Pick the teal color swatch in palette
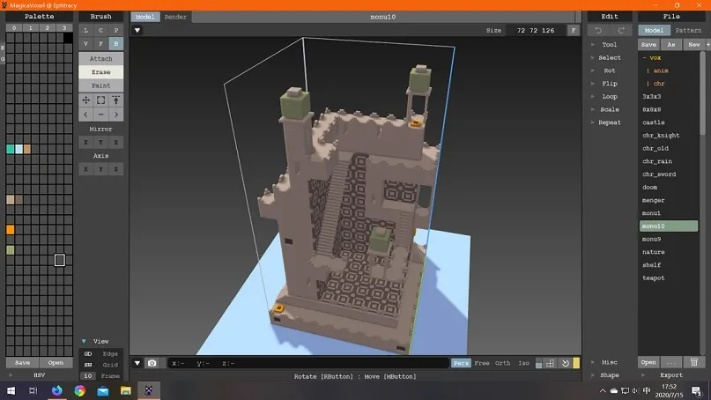The width and height of the screenshot is (711, 400). pyautogui.click(x=10, y=149)
